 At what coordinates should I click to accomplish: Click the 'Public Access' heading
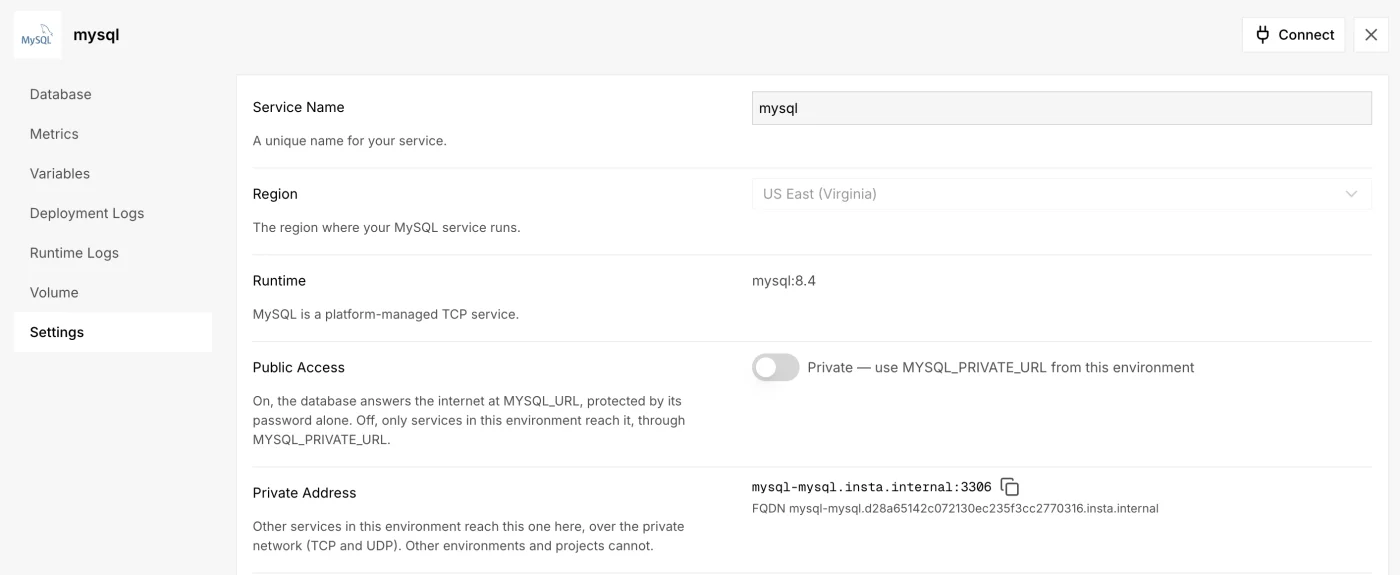coord(299,367)
